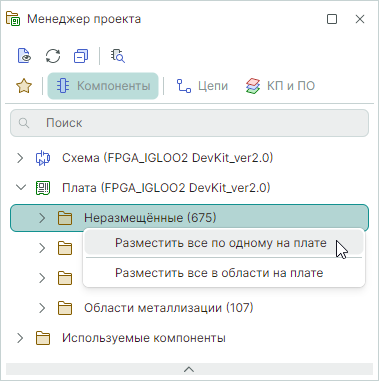Select the Области металлизации (107) row

pyautogui.click(x=189, y=308)
